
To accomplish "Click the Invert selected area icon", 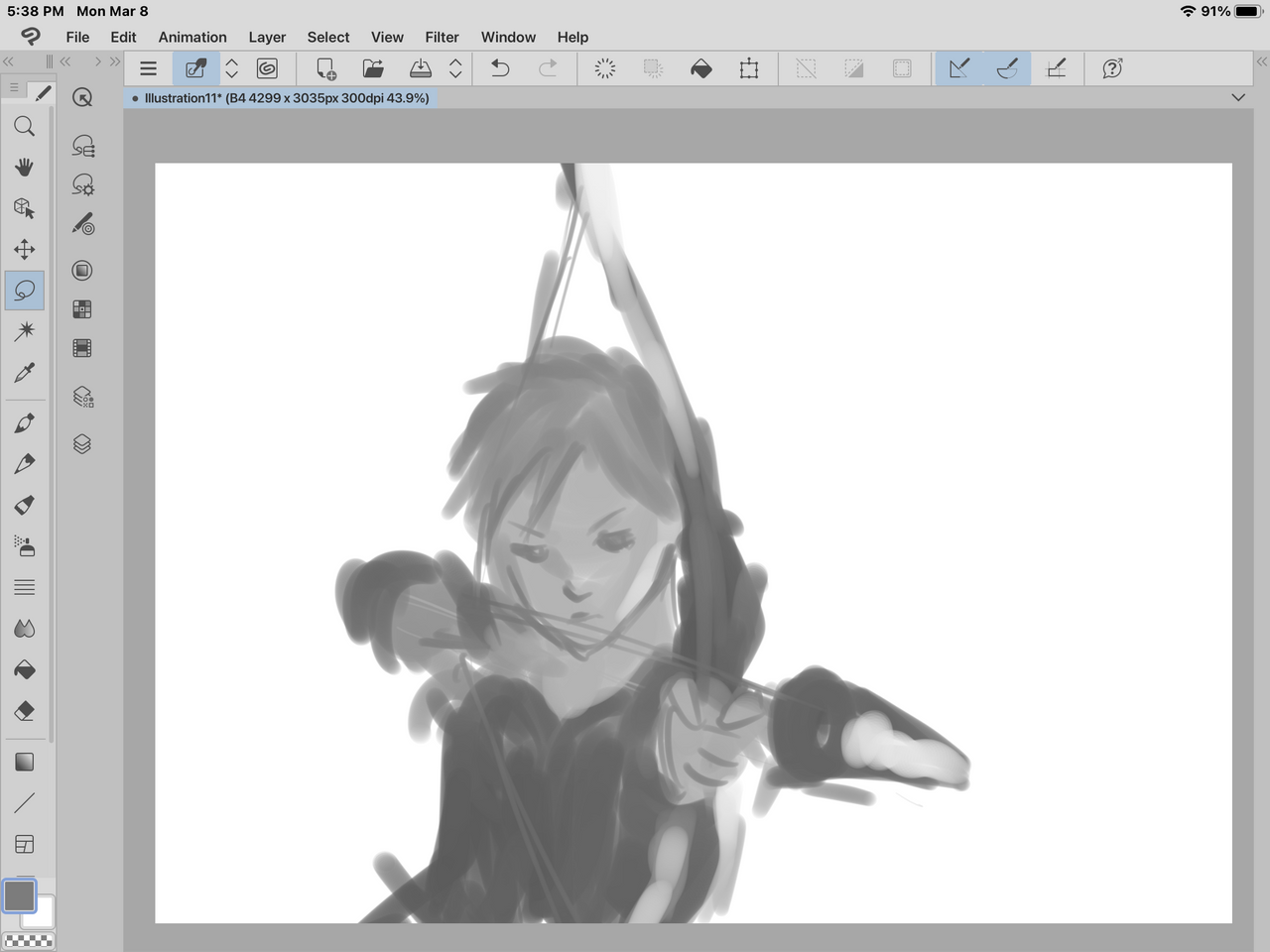I will click(x=853, y=68).
